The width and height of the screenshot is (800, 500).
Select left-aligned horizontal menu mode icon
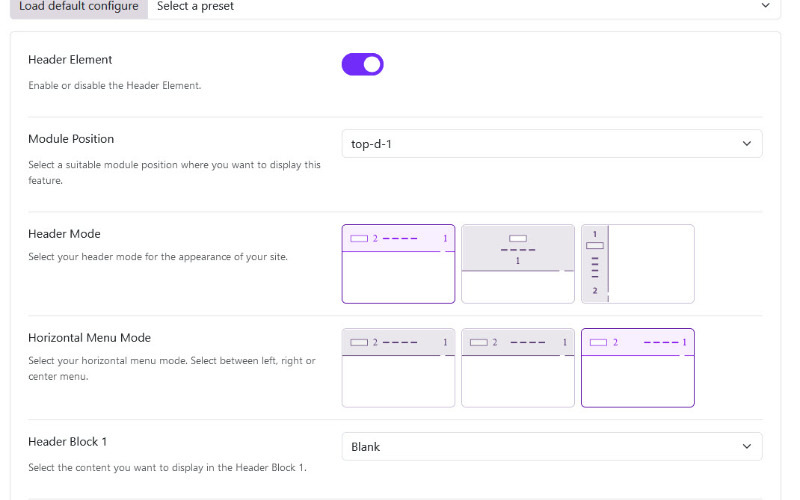point(398,368)
